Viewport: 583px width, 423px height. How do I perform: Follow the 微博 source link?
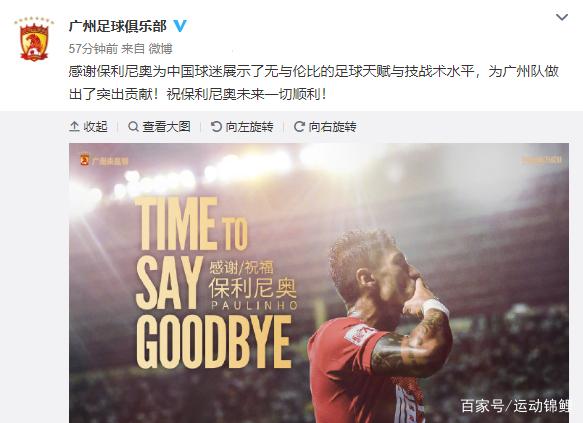(161, 49)
